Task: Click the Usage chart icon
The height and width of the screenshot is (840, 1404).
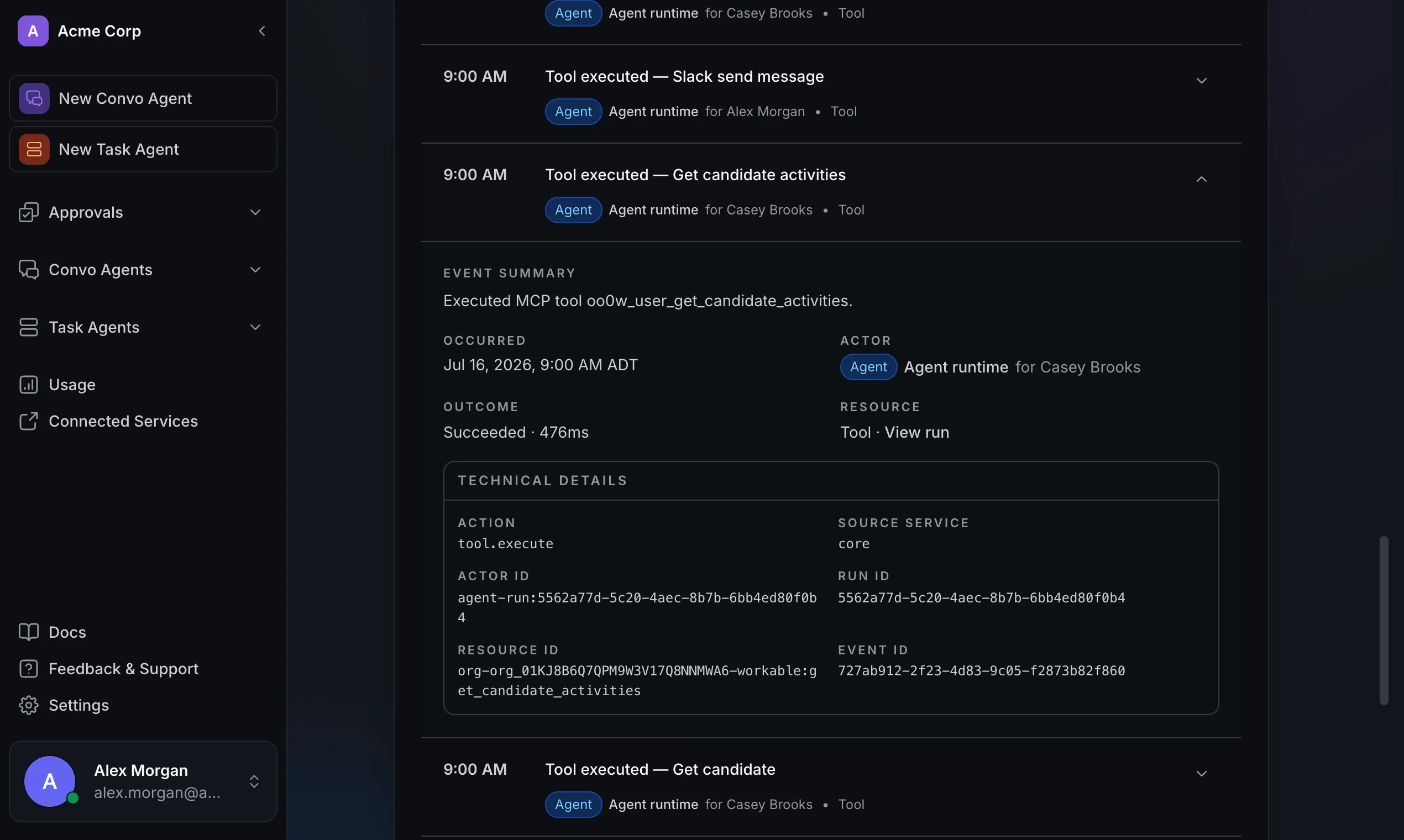Action: coord(28,385)
